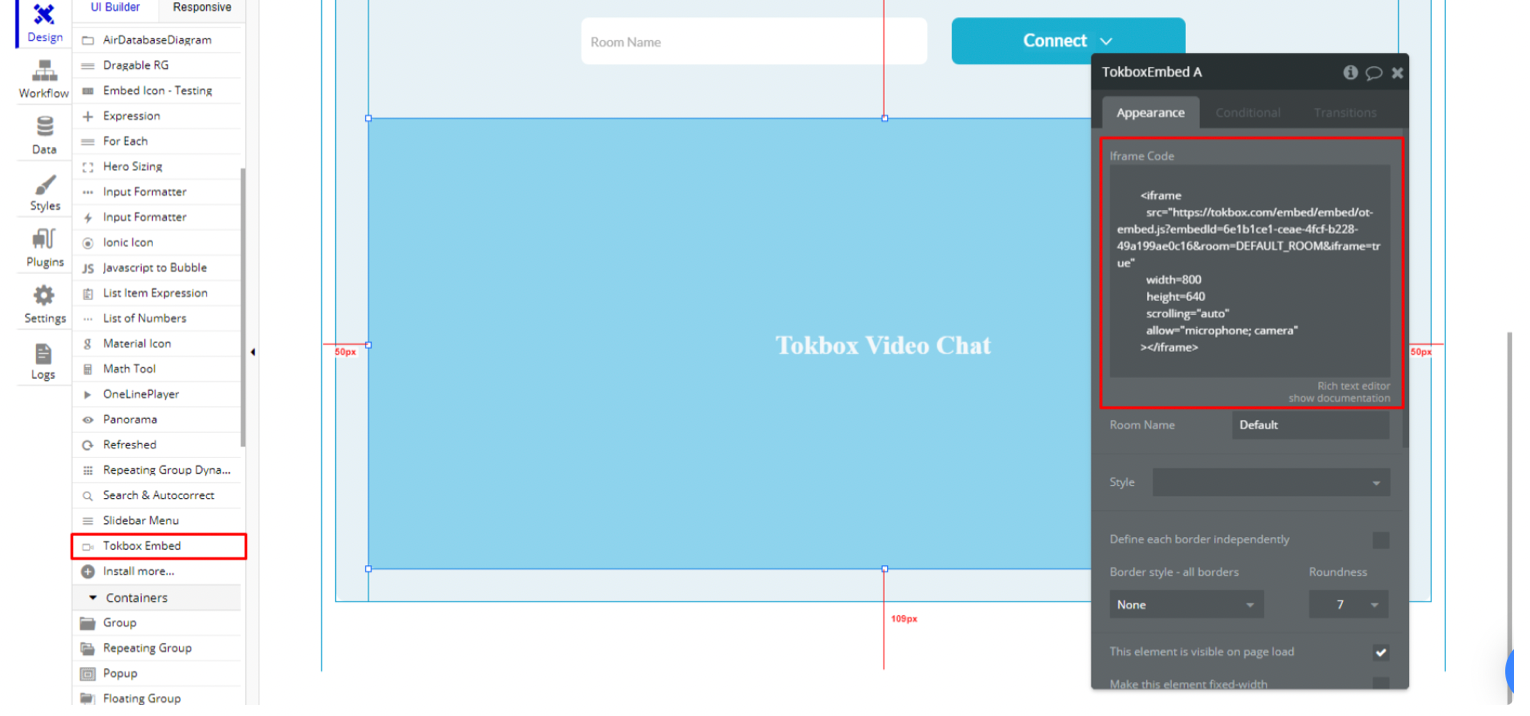The image size is (1530, 716).
Task: Select the Slidebar Menu element
Action: pos(158,521)
